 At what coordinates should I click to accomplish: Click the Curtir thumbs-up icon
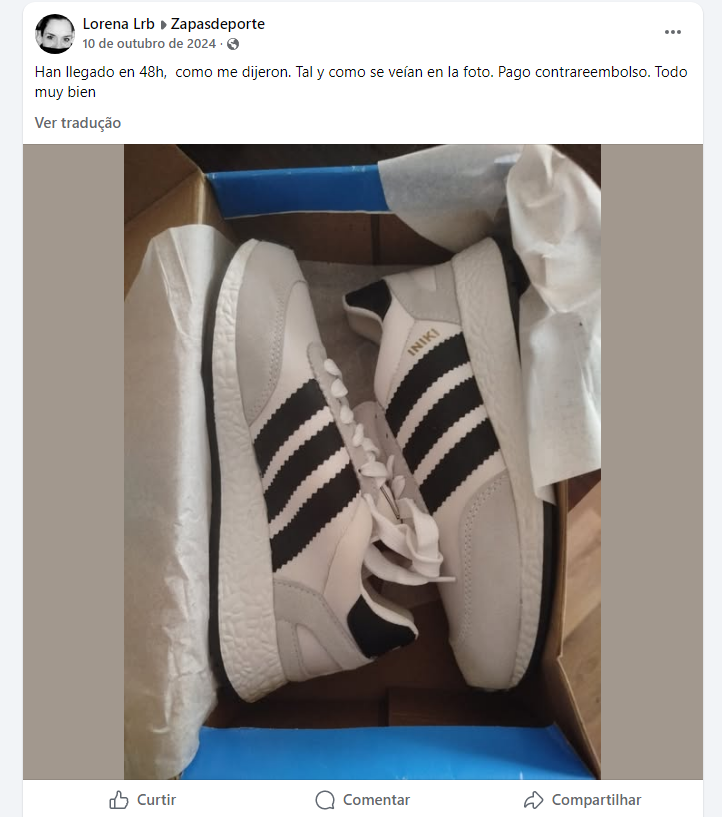pos(119,800)
